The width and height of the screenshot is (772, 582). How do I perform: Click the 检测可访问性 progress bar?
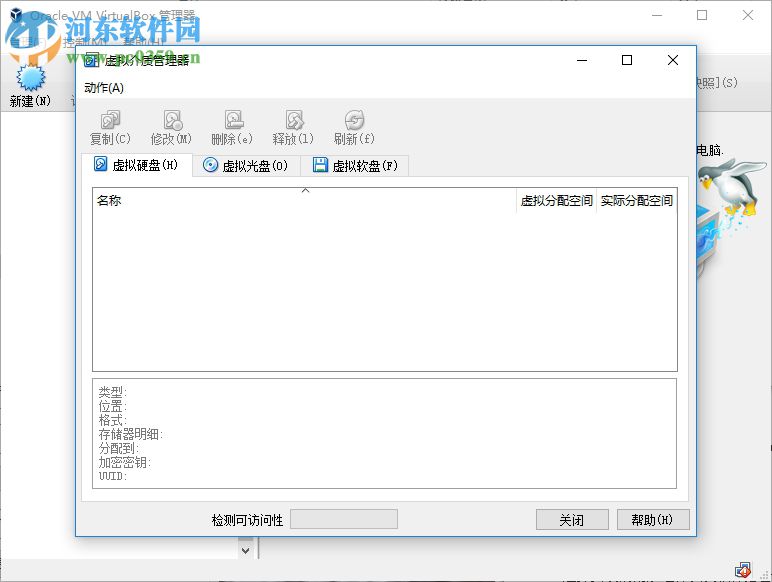344,519
